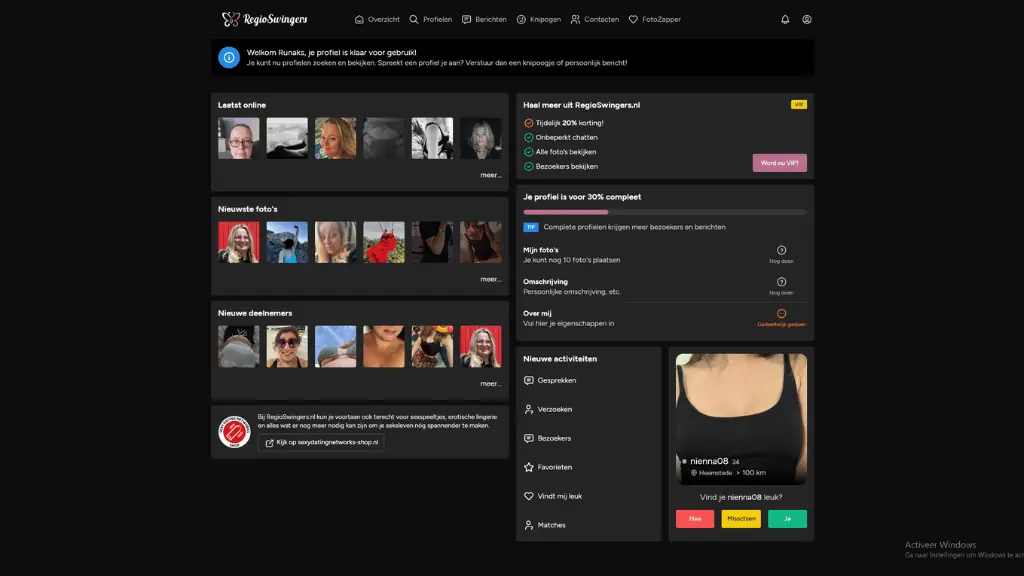This screenshot has width=1024, height=576.
Task: Open Gesprekken in Nieuwe activiteiten
Action: pos(555,380)
